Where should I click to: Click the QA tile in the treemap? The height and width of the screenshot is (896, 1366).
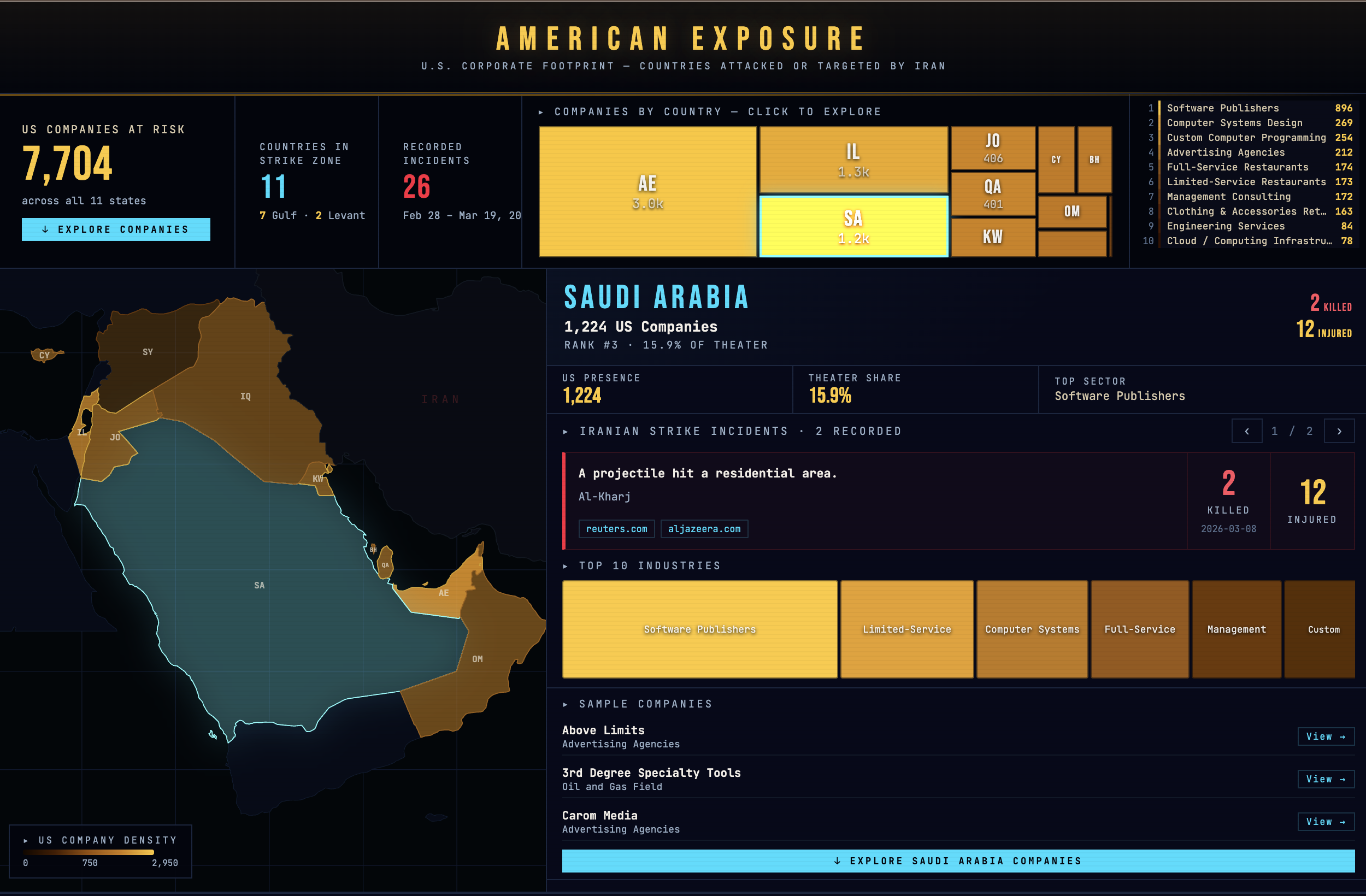[992, 193]
